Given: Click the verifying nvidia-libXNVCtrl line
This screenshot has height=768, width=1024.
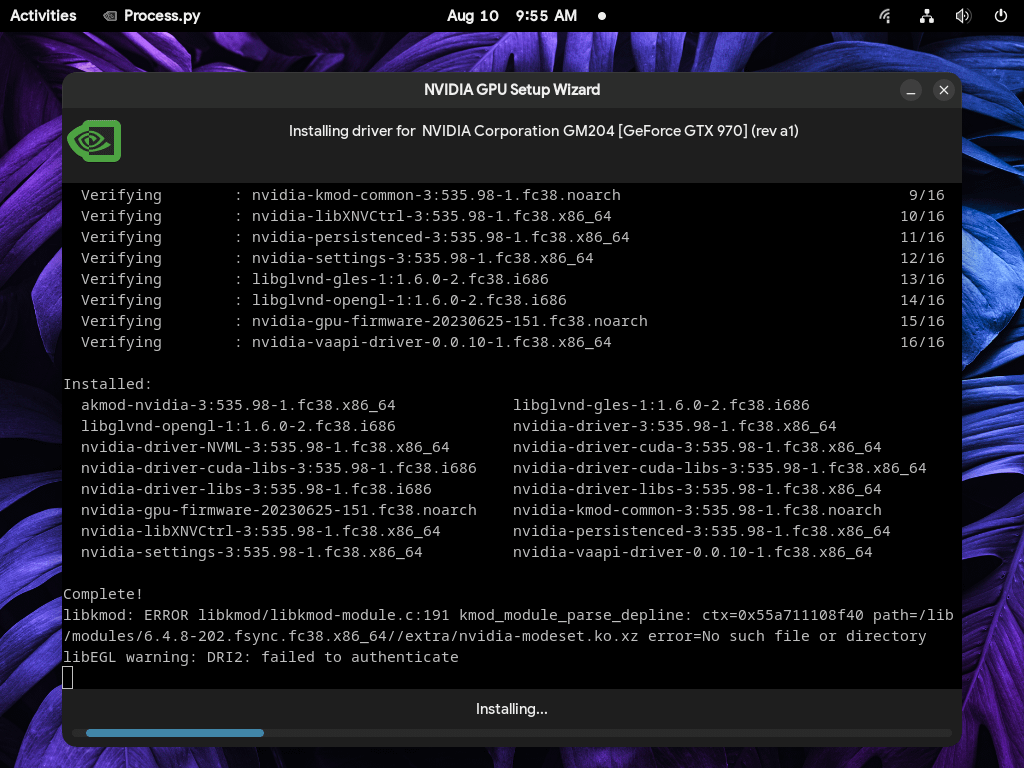Looking at the screenshot, I should point(513,216).
